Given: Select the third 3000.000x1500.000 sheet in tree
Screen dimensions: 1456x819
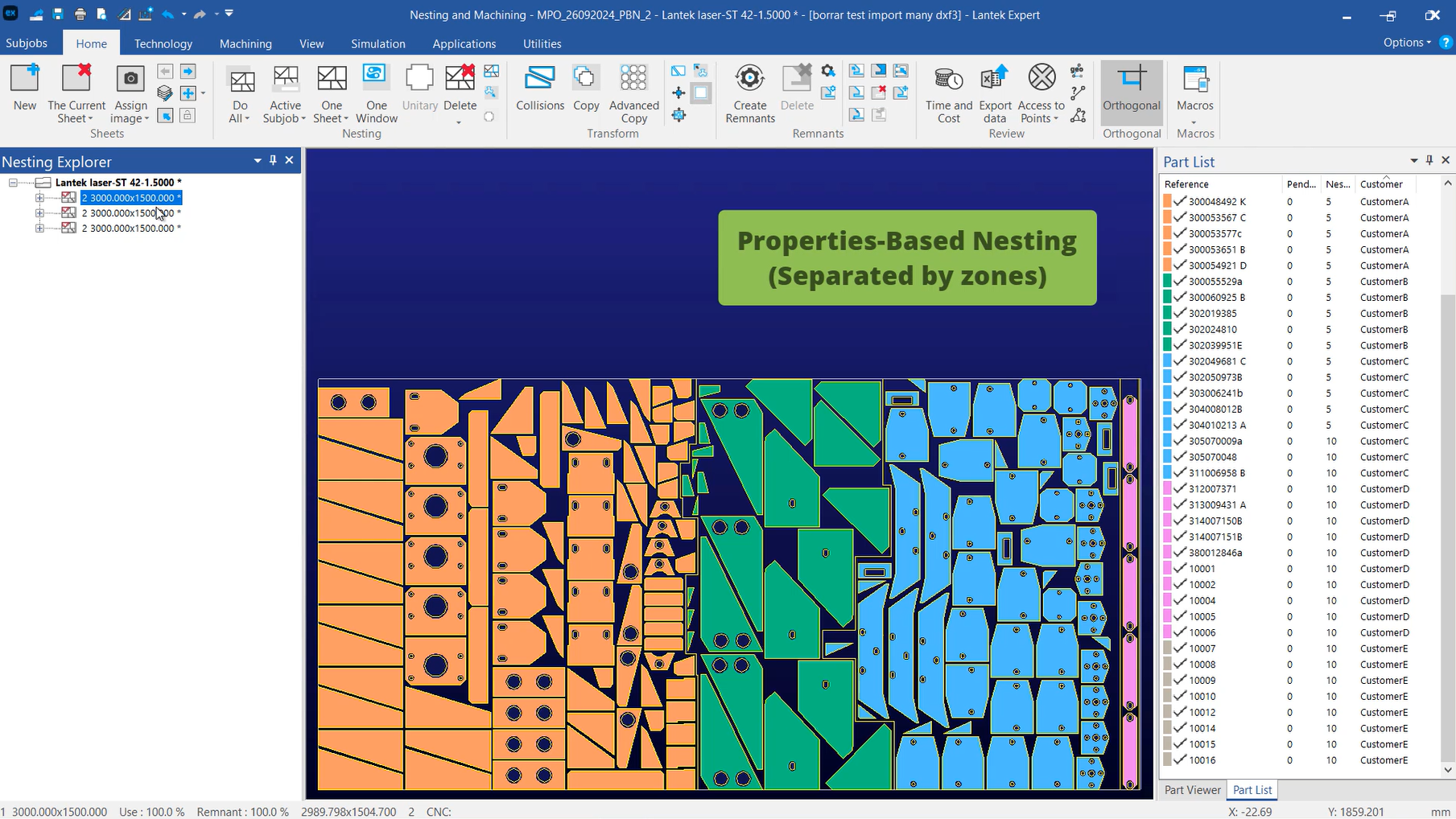Looking at the screenshot, I should coord(130,228).
